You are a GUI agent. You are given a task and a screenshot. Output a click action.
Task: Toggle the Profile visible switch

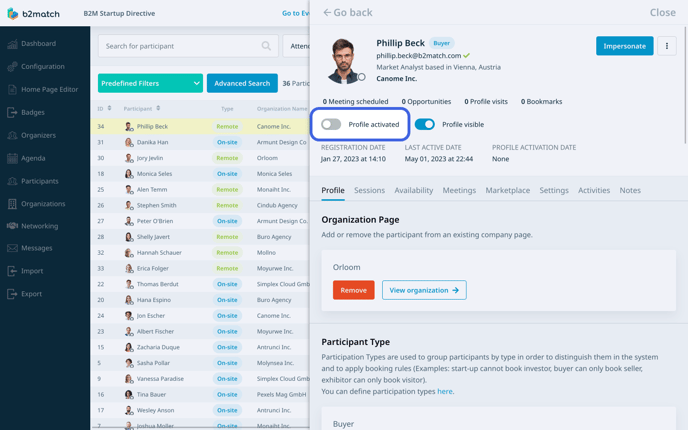pyautogui.click(x=424, y=124)
